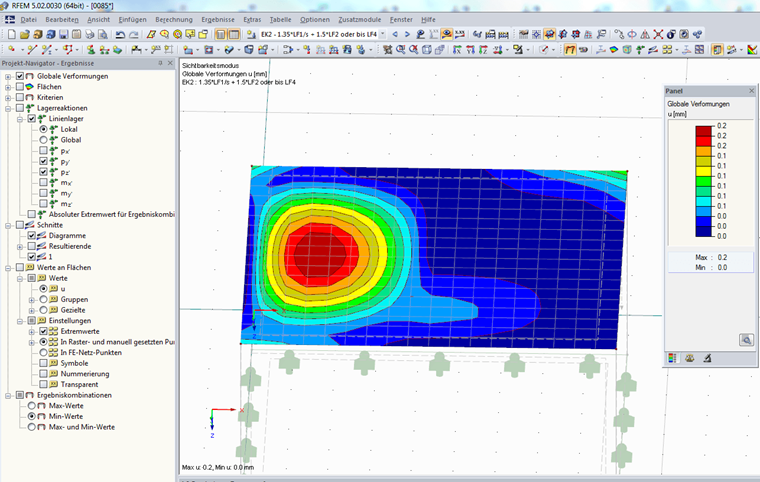The image size is (760, 482).
Task: Select the Global radio button under Linienlager
Action: pos(43,140)
